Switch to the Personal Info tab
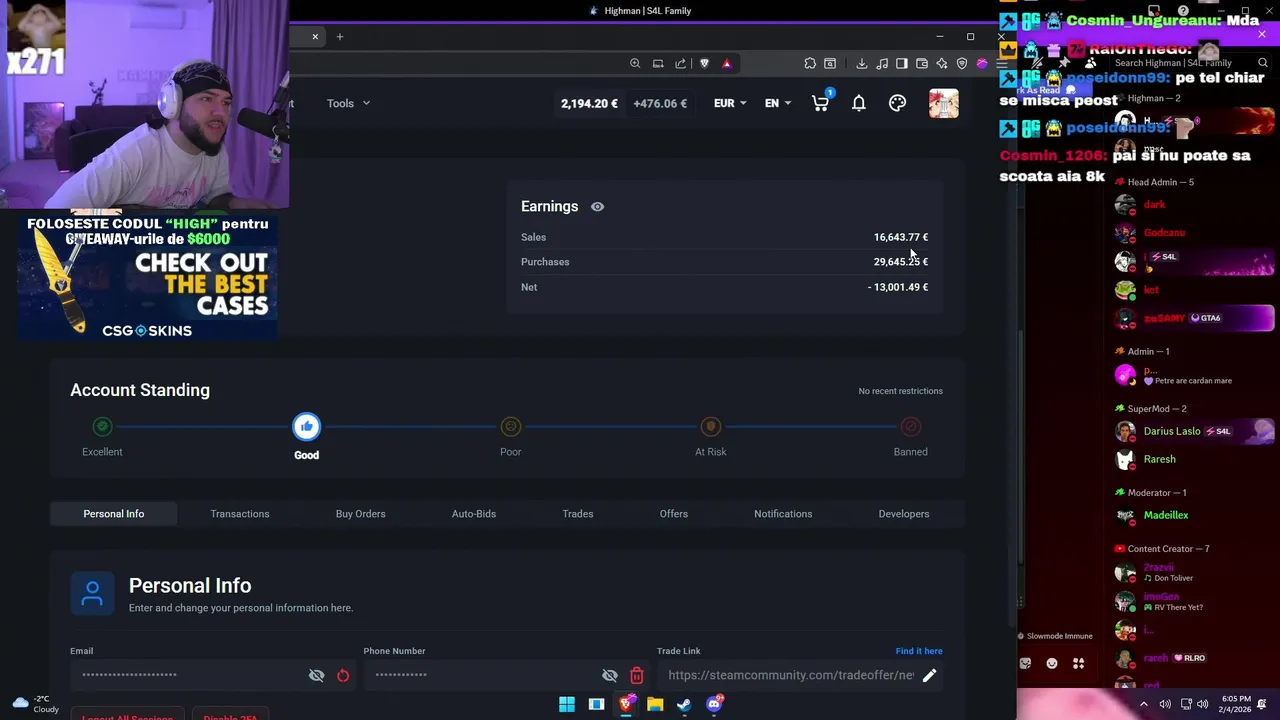 (114, 514)
